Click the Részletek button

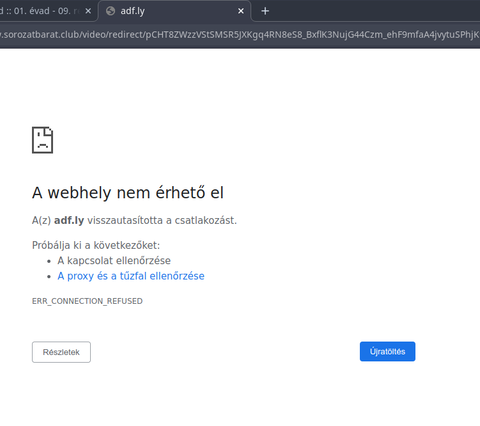pyautogui.click(x=61, y=352)
